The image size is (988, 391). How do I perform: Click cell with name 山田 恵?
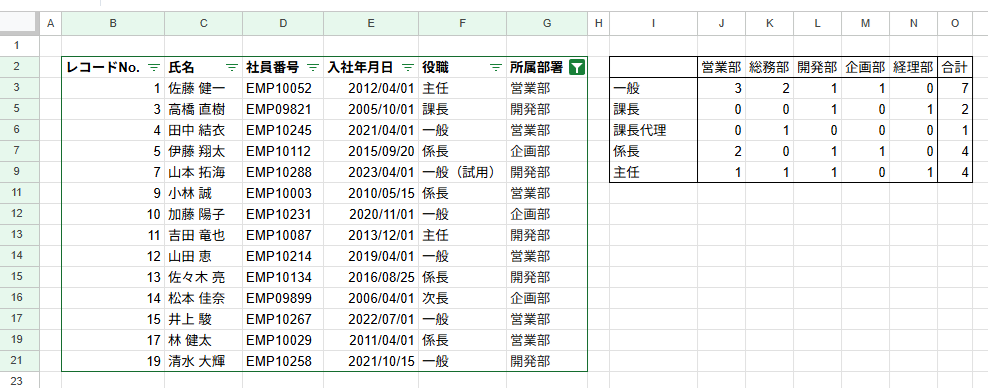204,256
